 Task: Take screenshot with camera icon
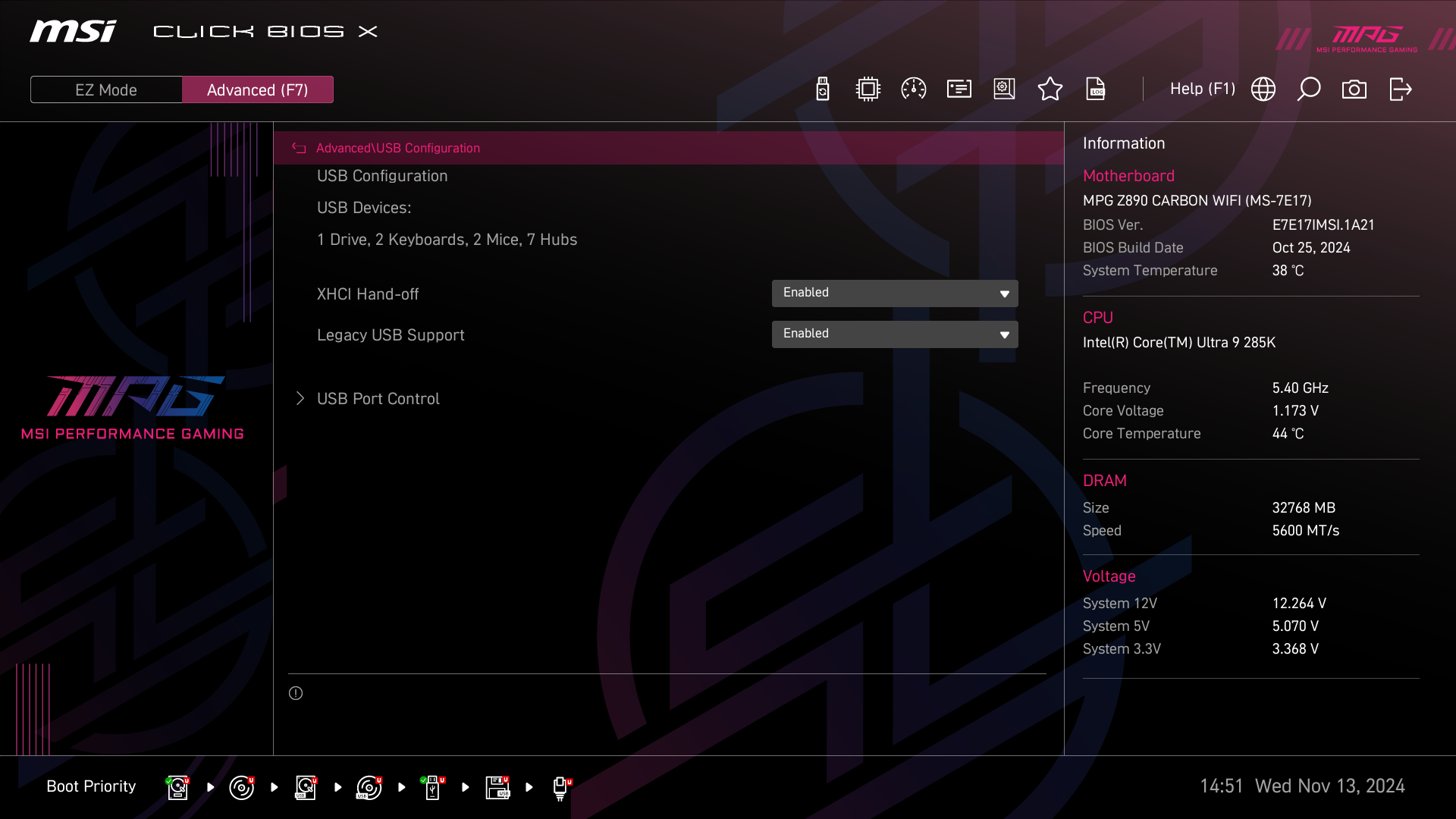(x=1354, y=89)
